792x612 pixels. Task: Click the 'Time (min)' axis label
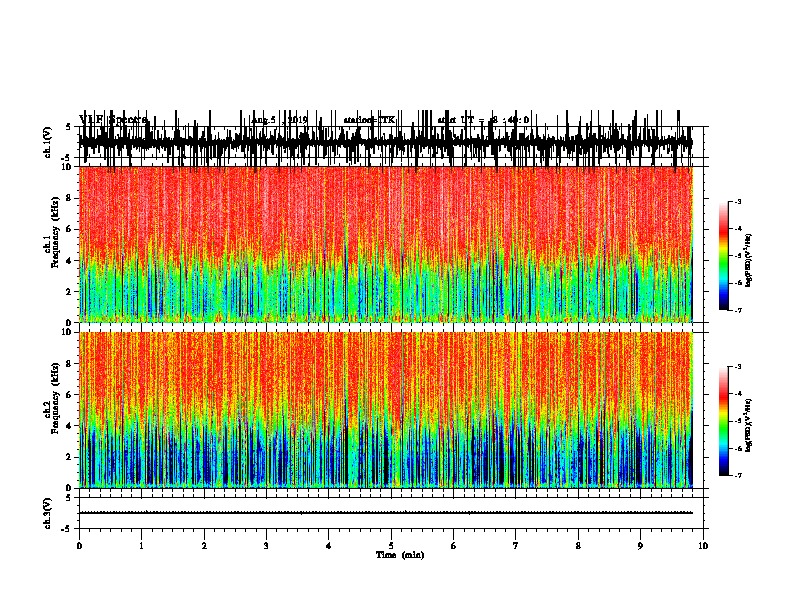click(400, 555)
